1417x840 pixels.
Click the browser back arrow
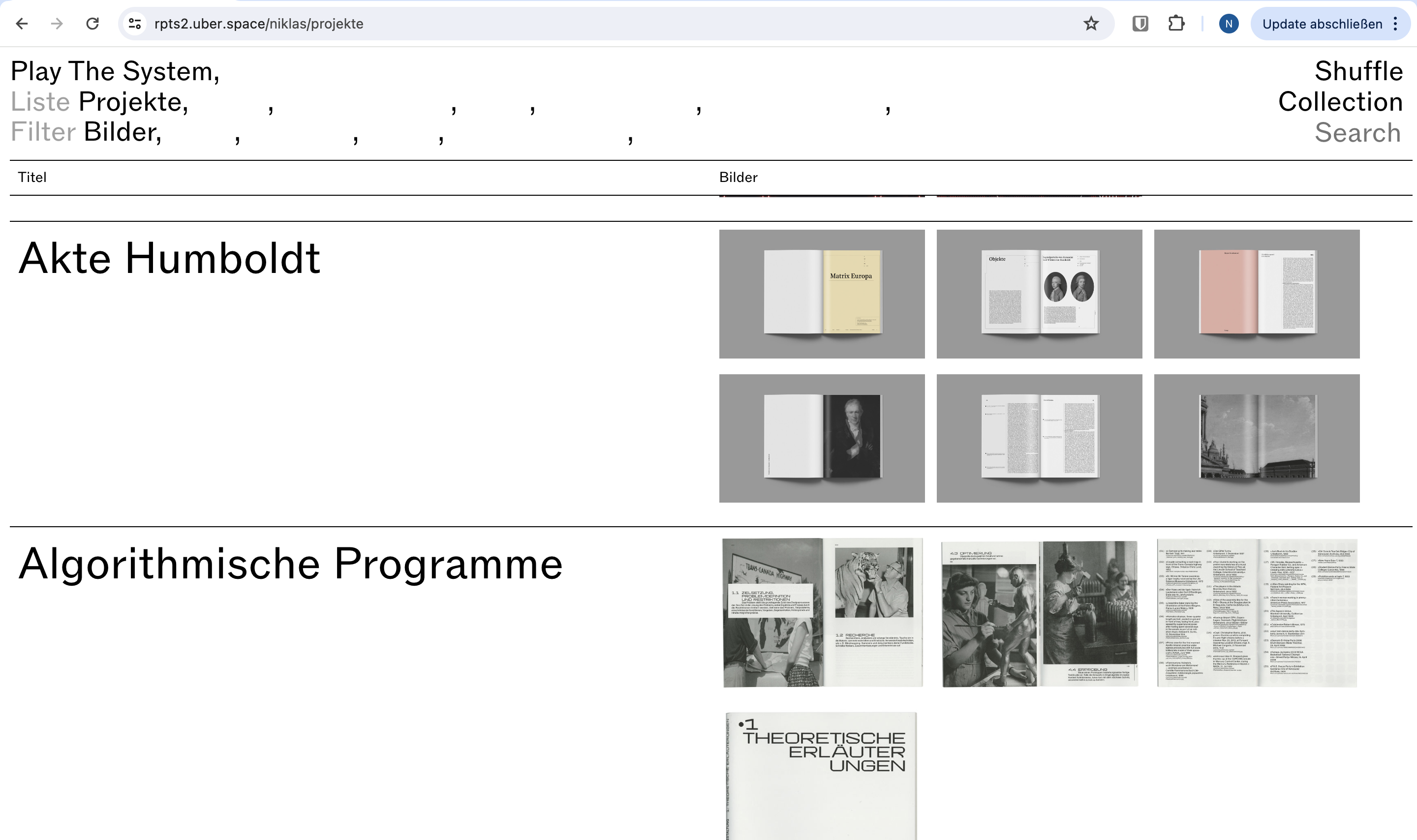coord(22,24)
